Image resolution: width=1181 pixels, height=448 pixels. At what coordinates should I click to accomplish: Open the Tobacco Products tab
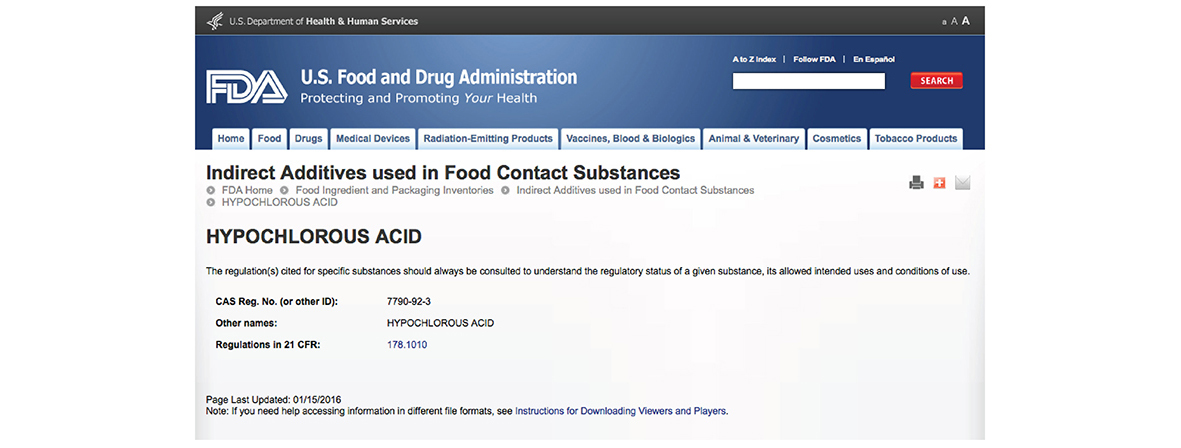pyautogui.click(x=914, y=139)
